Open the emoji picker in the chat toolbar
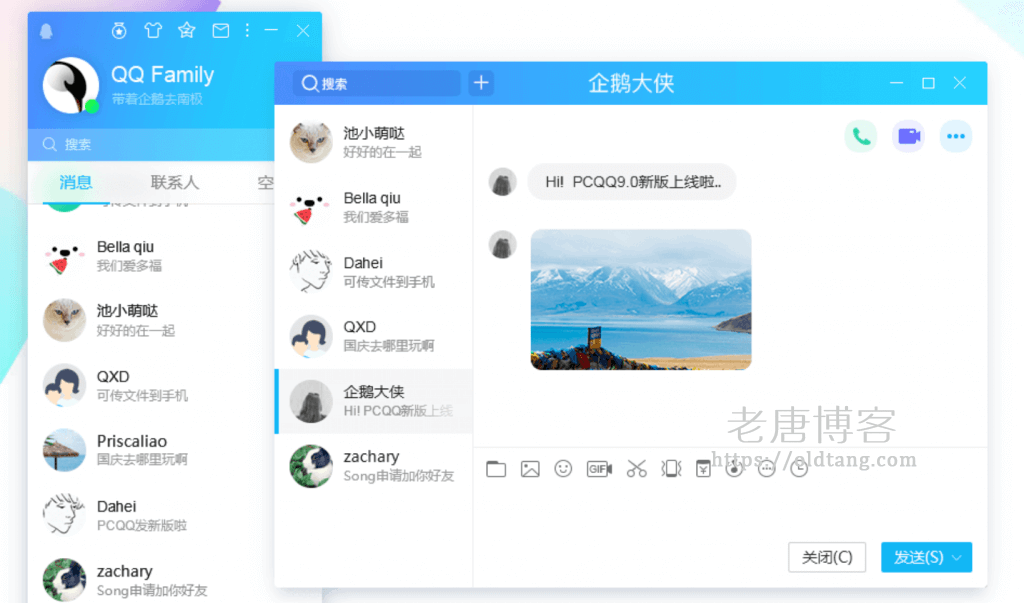The width and height of the screenshot is (1024, 603). click(x=563, y=468)
